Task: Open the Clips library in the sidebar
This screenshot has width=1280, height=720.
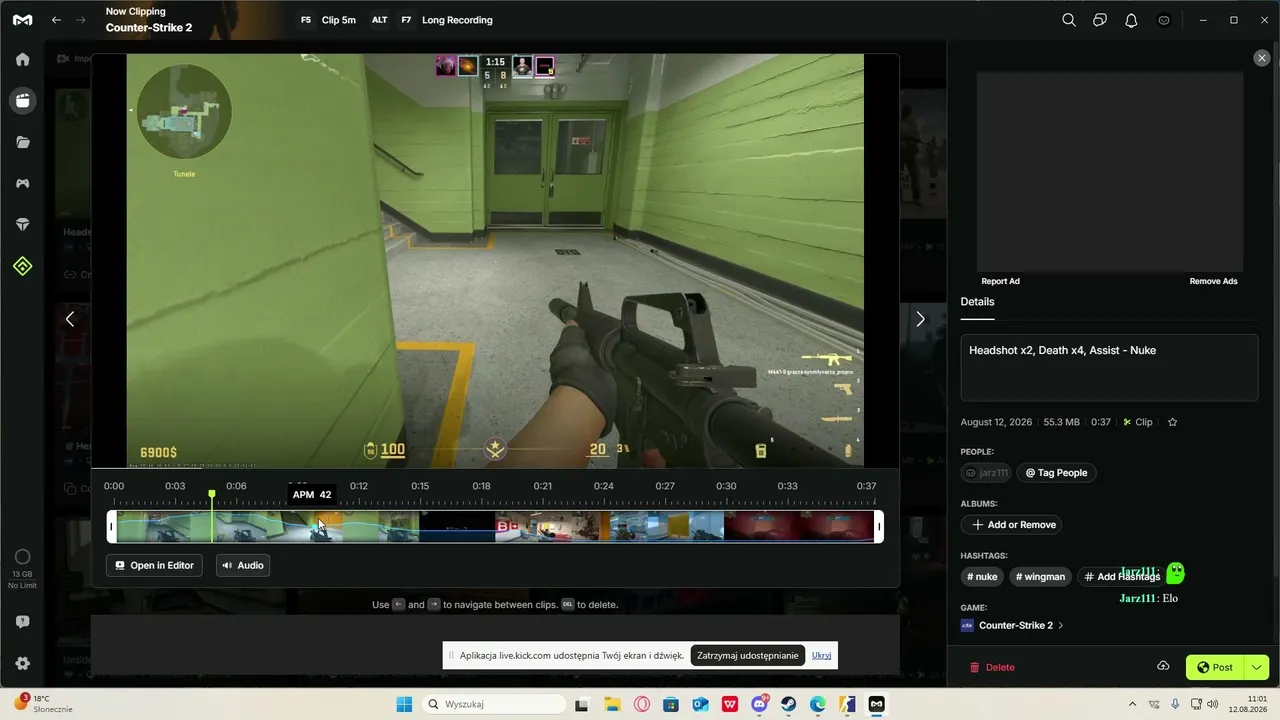Action: pos(22,100)
